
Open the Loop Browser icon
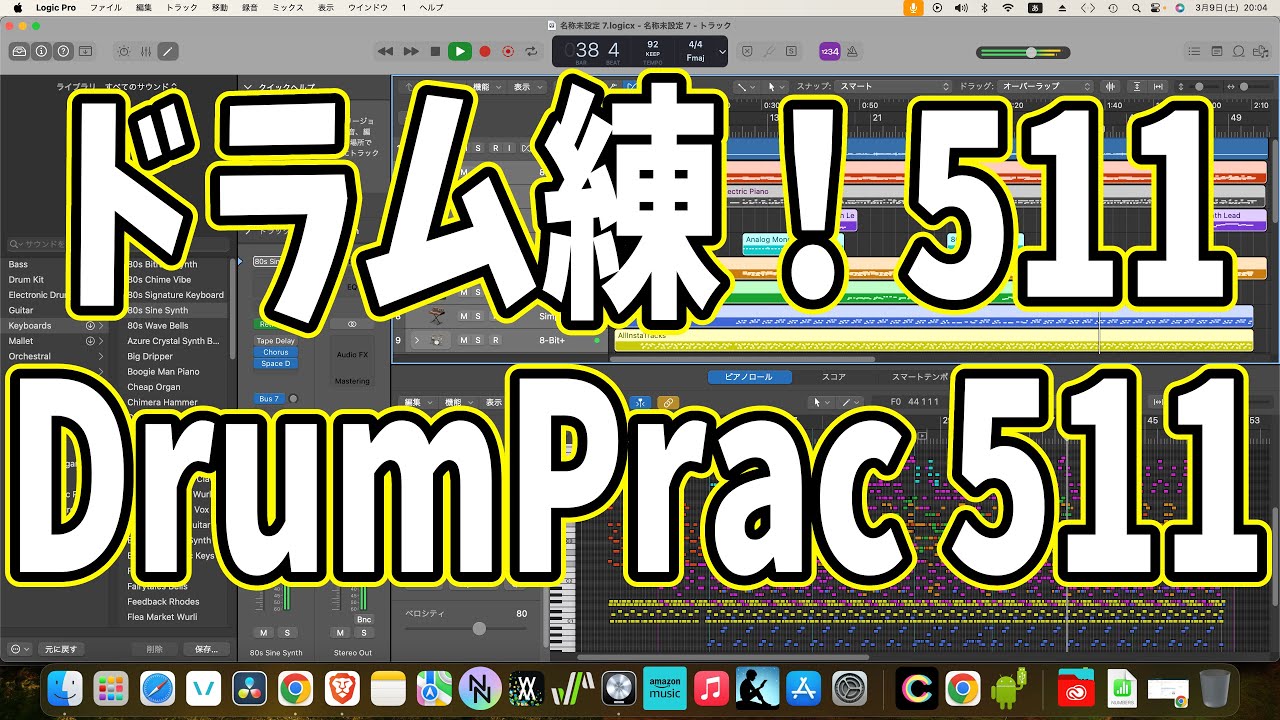[x=1239, y=51]
